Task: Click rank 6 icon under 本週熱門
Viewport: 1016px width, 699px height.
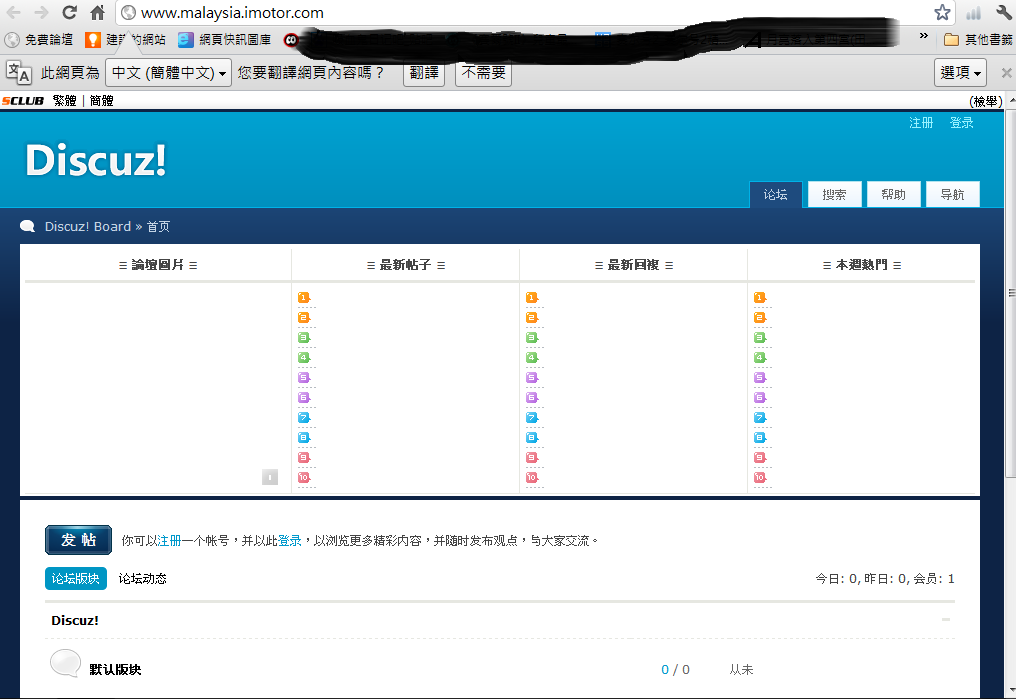Action: point(760,397)
